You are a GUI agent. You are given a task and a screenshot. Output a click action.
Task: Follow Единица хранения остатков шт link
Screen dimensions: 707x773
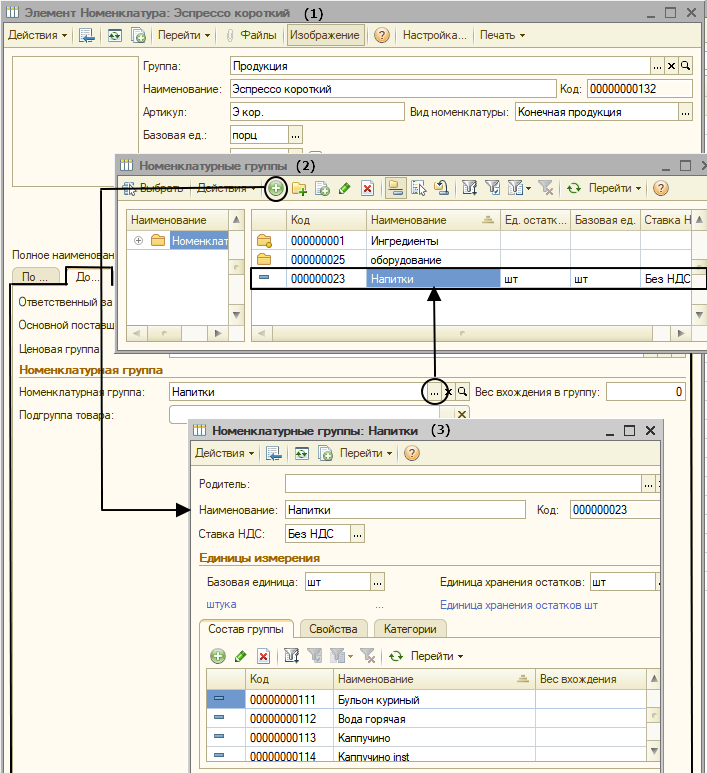[519, 605]
